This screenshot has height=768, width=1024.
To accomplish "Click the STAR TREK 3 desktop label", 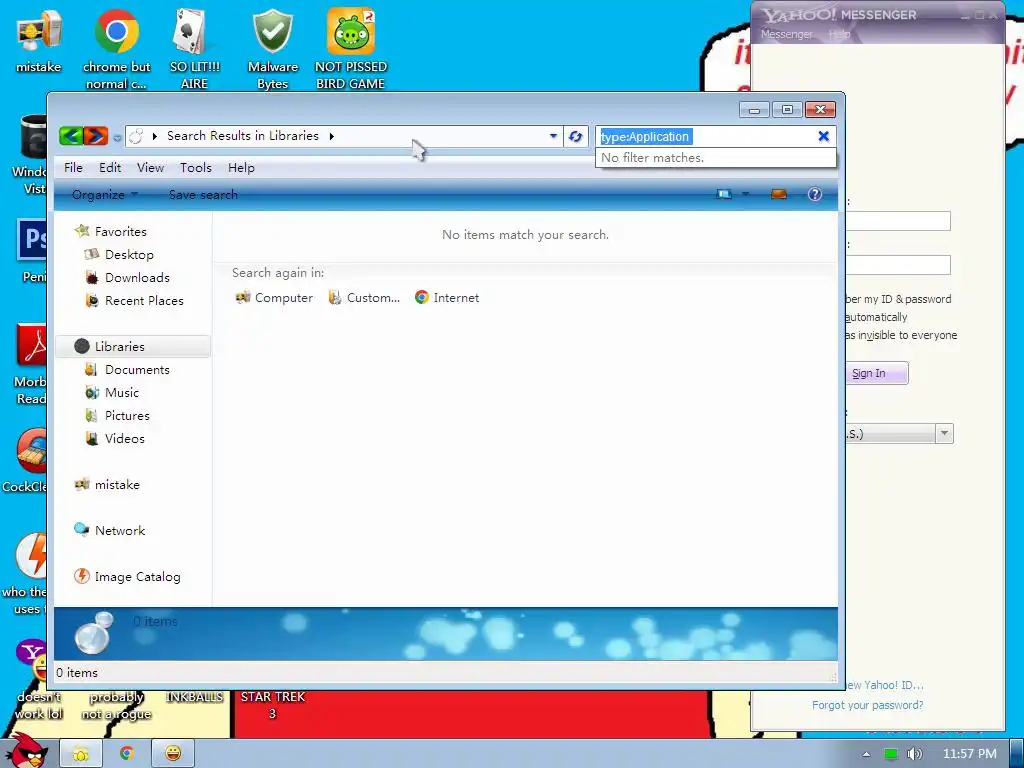I will (x=272, y=705).
